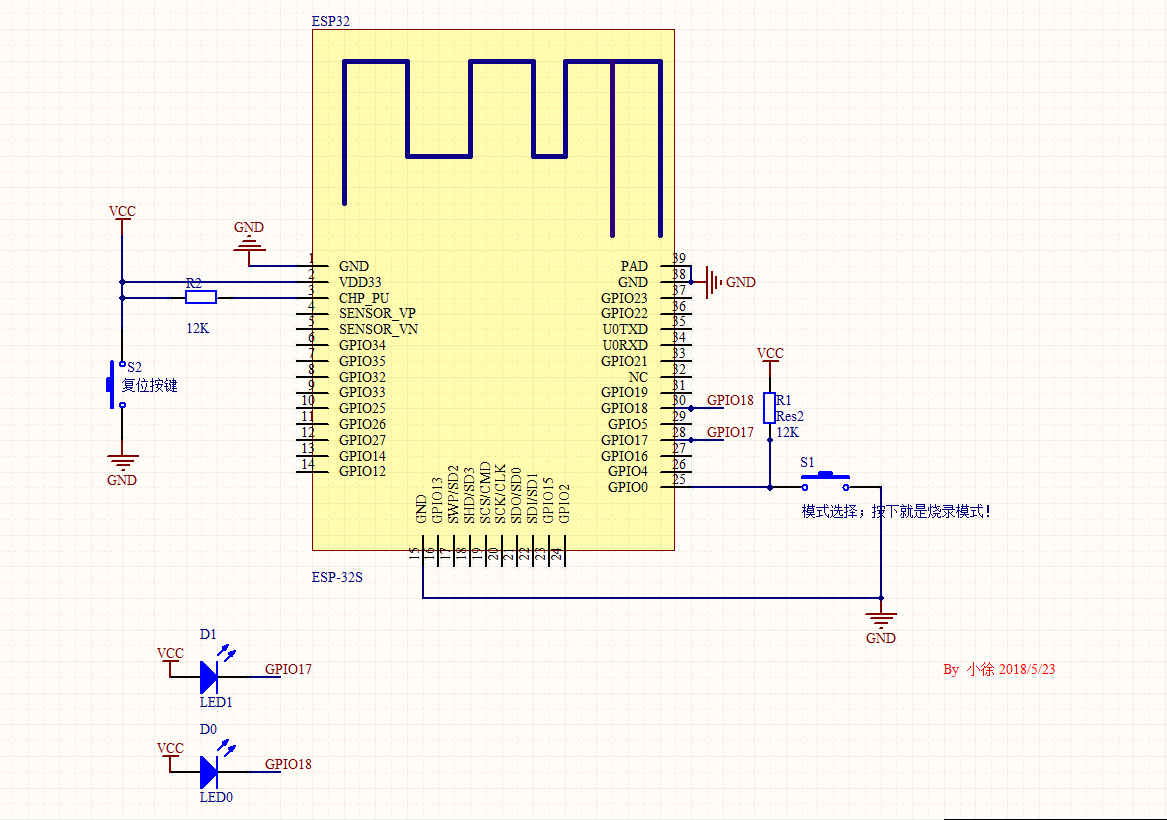
Task: Select the GPIO4 pin name
Action: tap(628, 471)
